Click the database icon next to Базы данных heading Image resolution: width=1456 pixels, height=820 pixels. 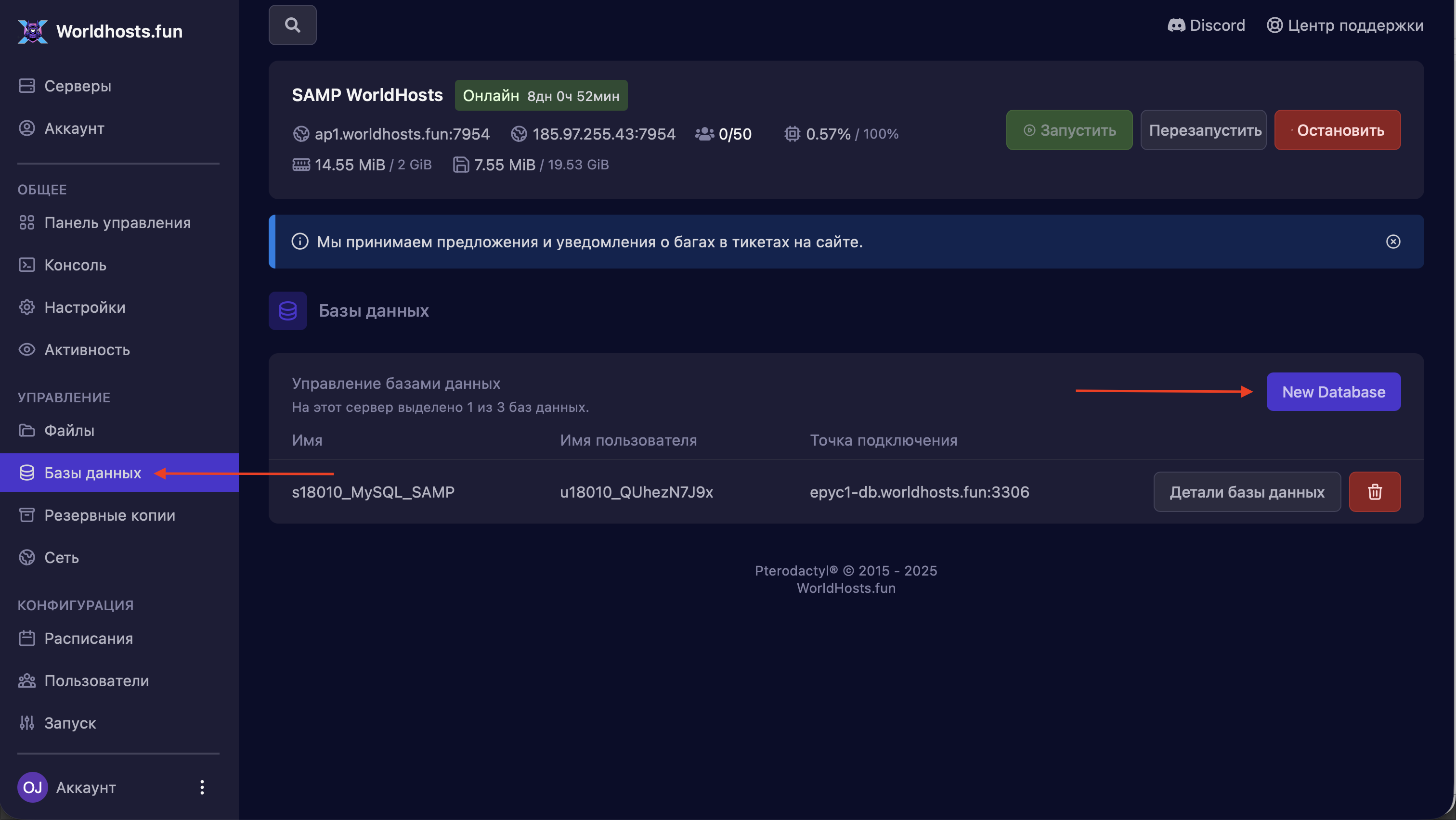pos(288,310)
